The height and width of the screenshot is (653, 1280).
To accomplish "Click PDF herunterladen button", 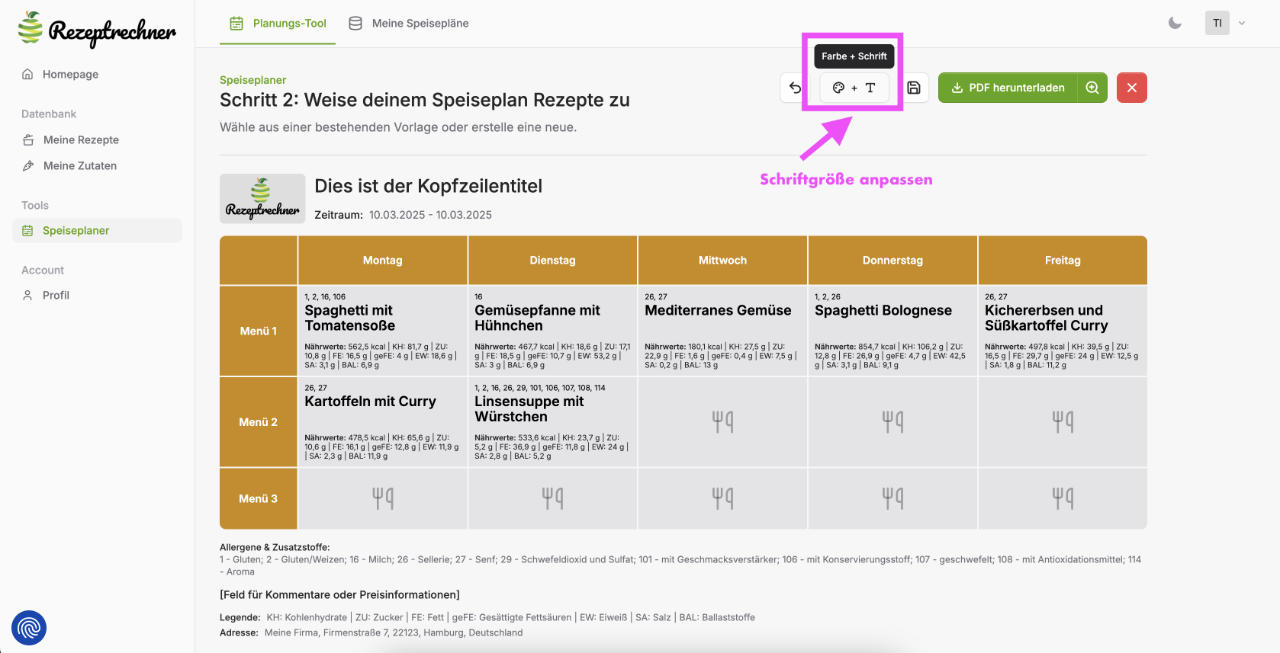I will click(x=1007, y=88).
